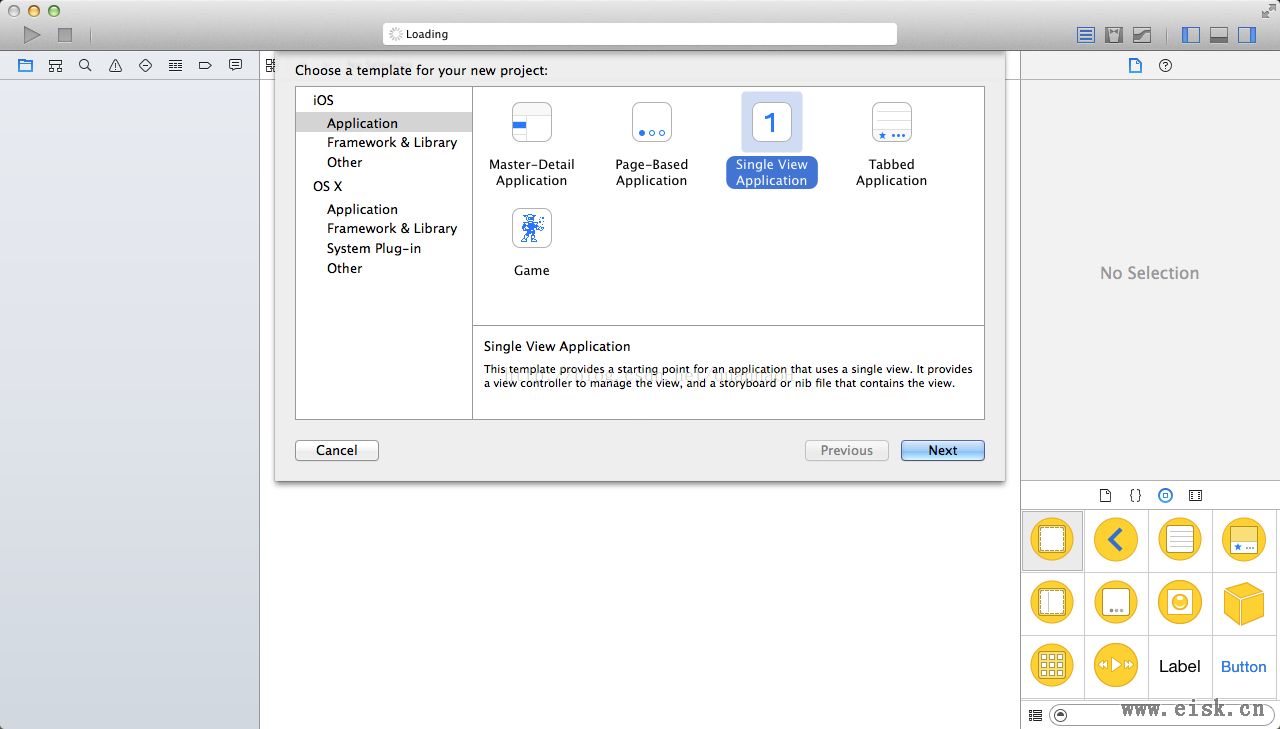This screenshot has height=729, width=1280.
Task: Choose Tabbed Application template
Action: coord(892,144)
